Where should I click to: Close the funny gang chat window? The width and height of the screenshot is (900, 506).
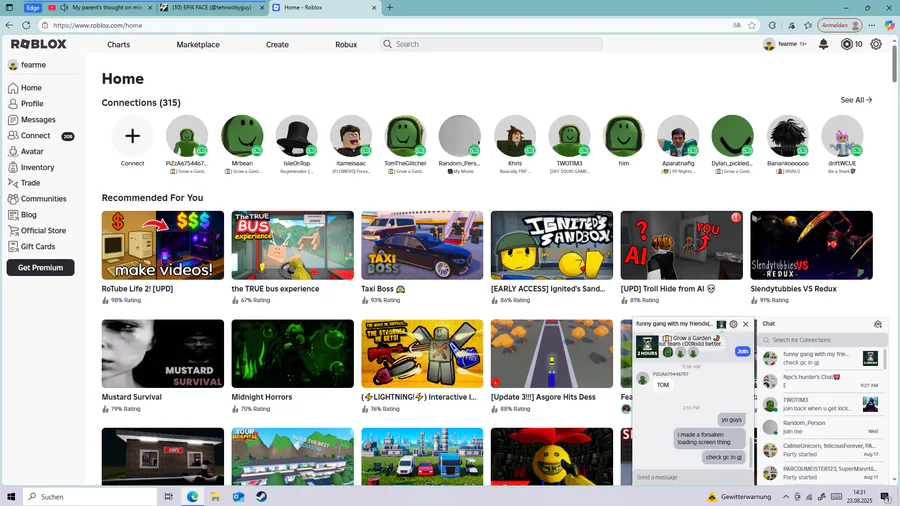(x=746, y=324)
